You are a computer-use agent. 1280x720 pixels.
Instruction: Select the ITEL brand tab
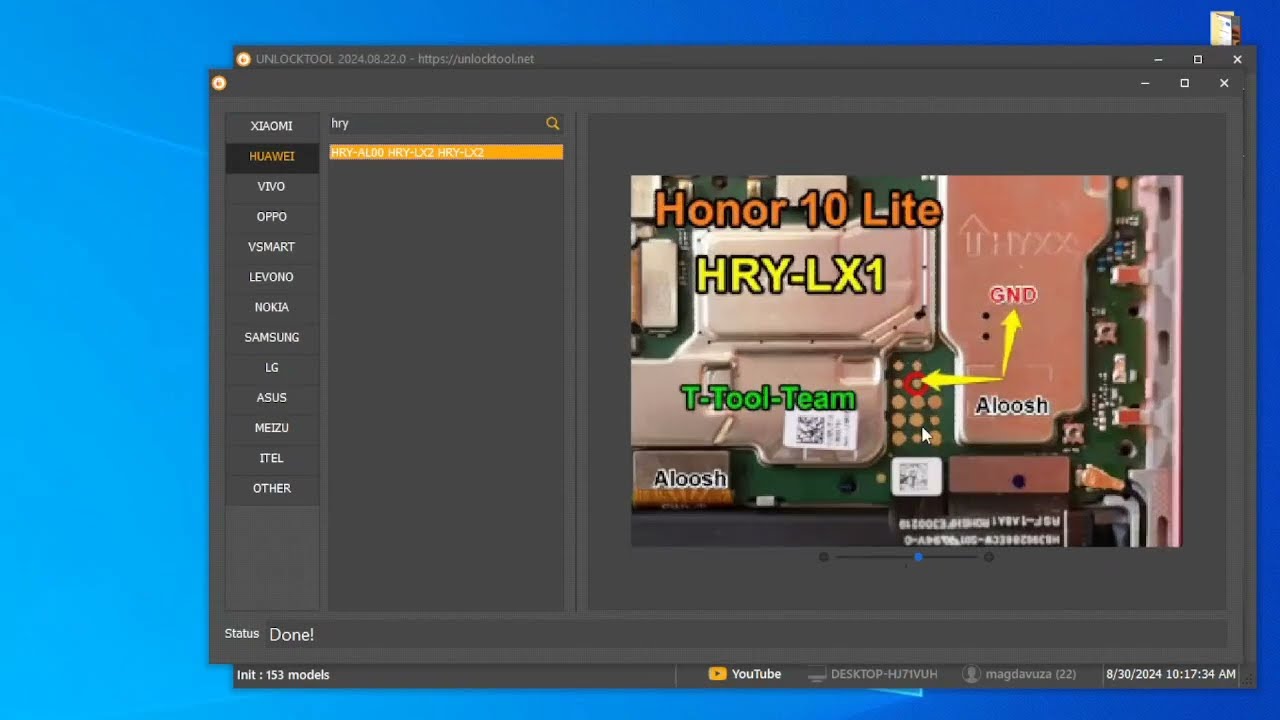click(272, 458)
